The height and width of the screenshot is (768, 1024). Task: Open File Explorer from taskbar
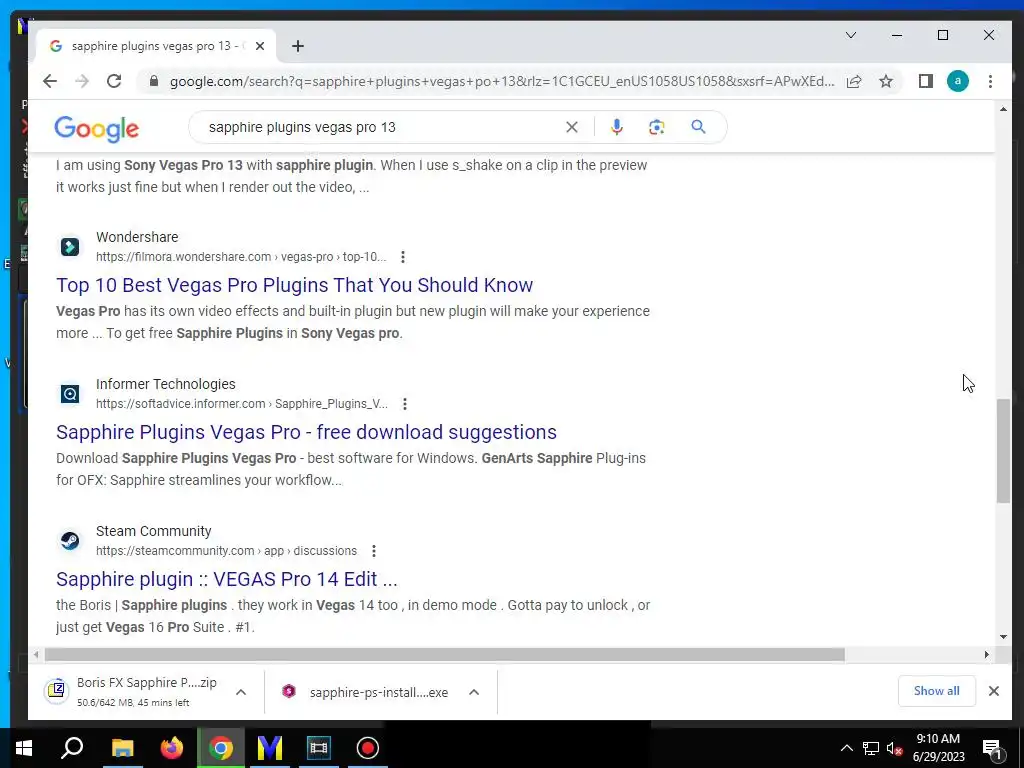coord(122,748)
